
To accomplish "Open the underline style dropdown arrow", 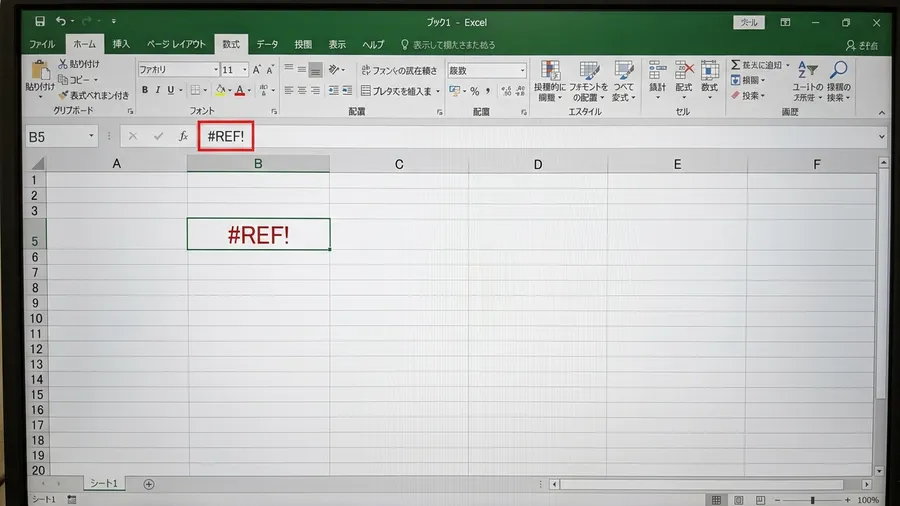I will pyautogui.click(x=180, y=90).
